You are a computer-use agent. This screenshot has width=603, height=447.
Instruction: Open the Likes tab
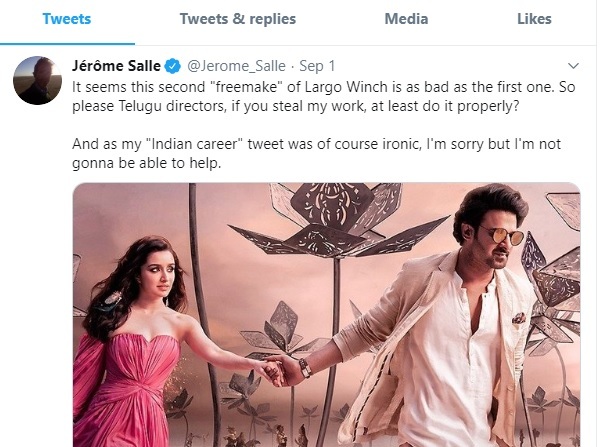pyautogui.click(x=534, y=19)
